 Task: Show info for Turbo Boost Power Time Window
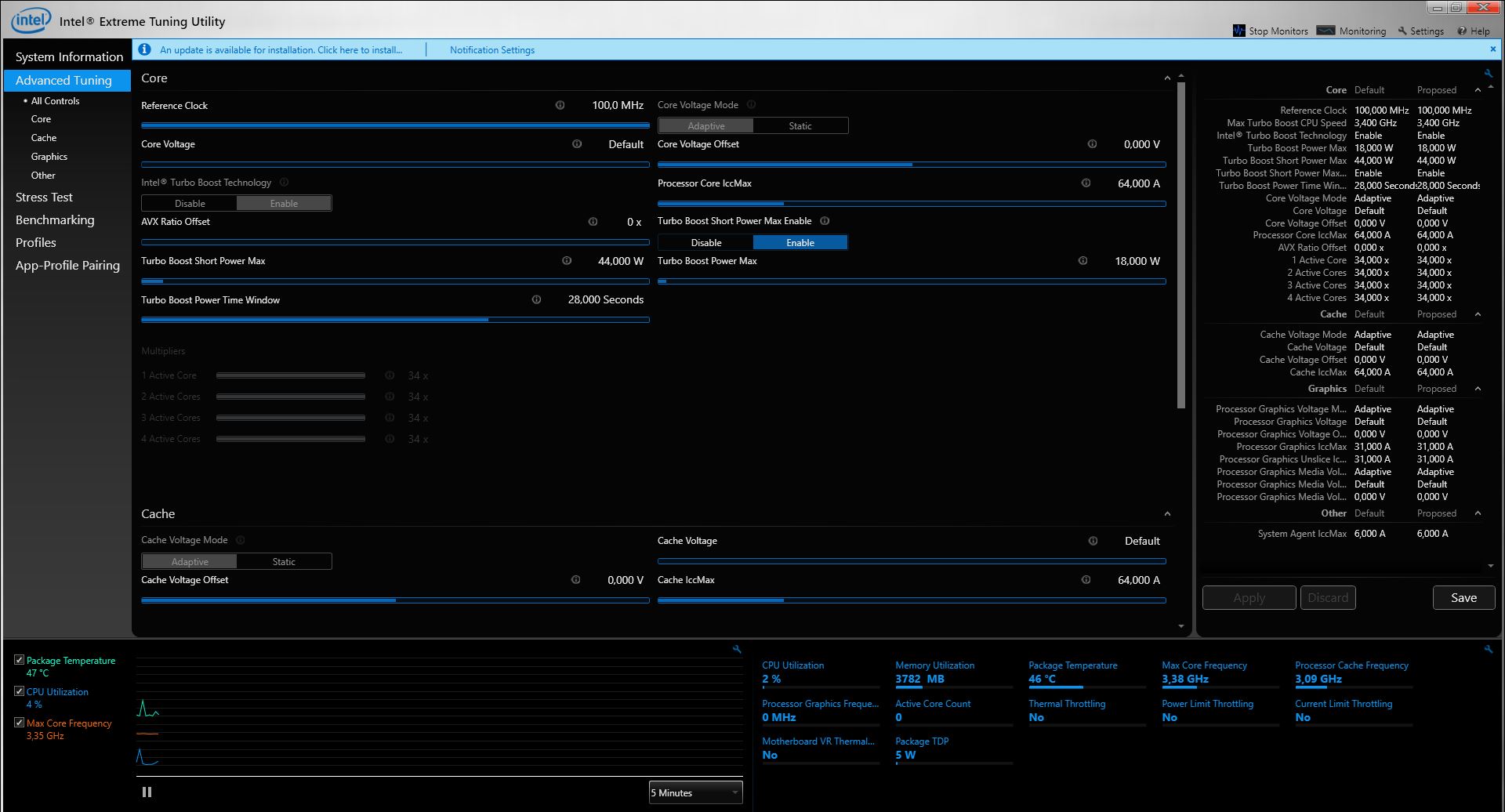point(536,299)
